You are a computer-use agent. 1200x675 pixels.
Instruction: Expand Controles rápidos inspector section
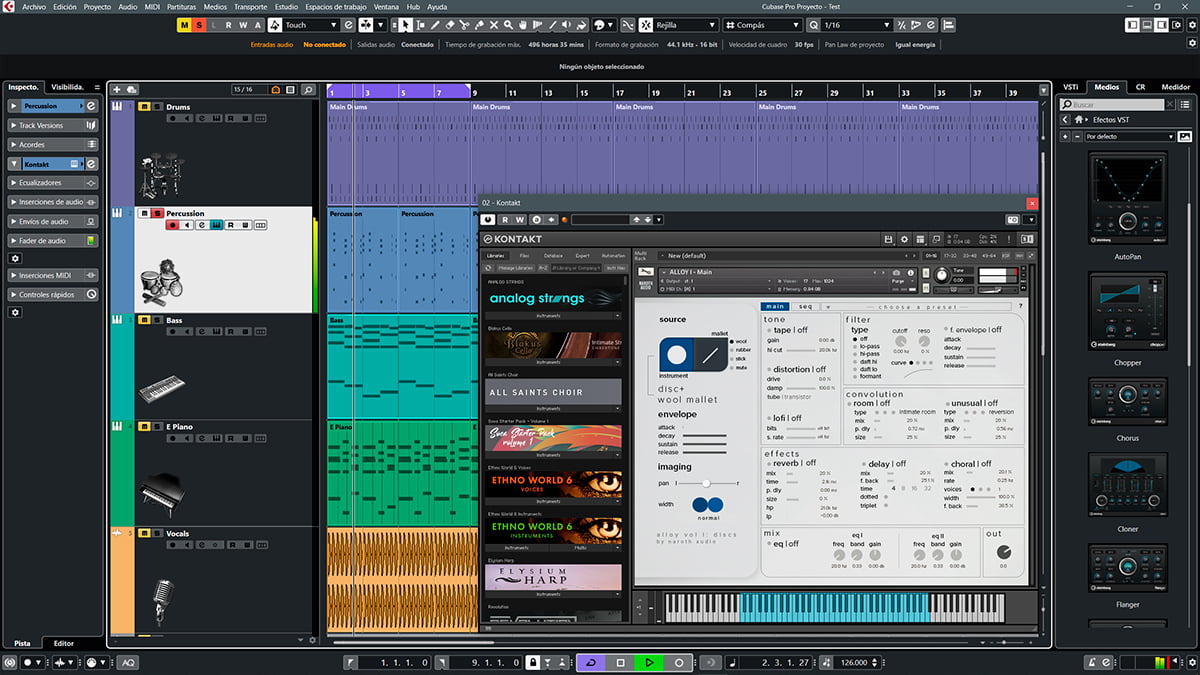click(53, 294)
